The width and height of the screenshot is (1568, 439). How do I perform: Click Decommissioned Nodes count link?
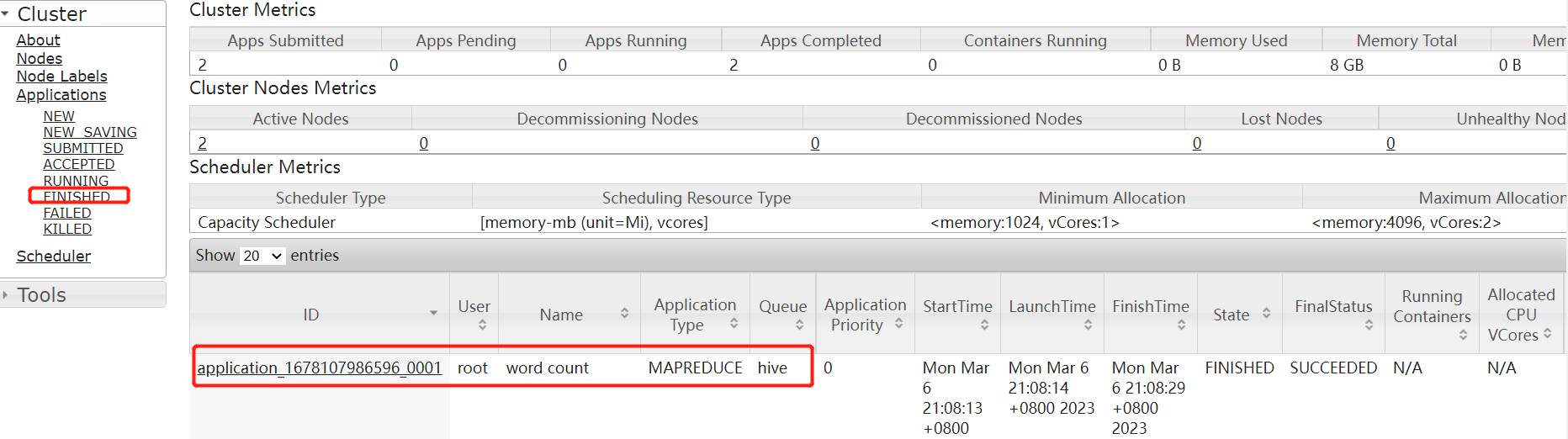[x=815, y=143]
